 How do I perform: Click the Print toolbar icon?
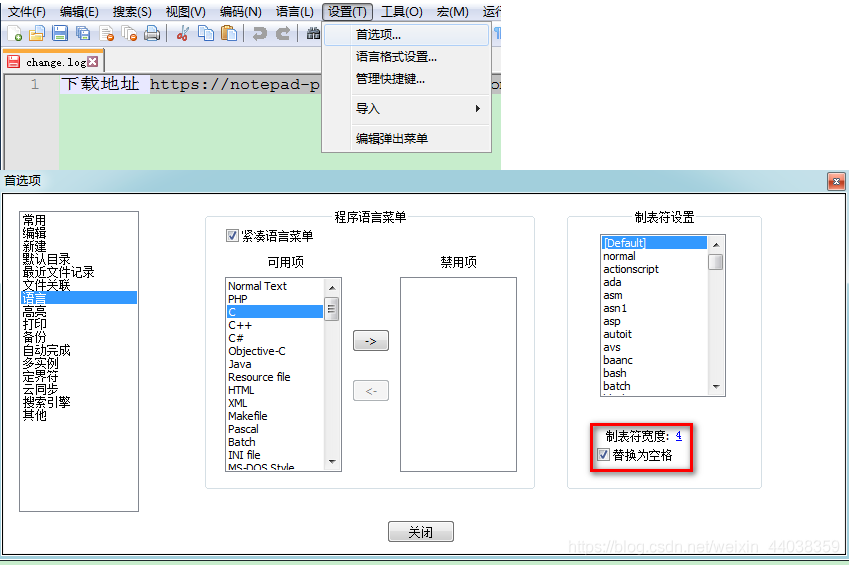[x=152, y=34]
